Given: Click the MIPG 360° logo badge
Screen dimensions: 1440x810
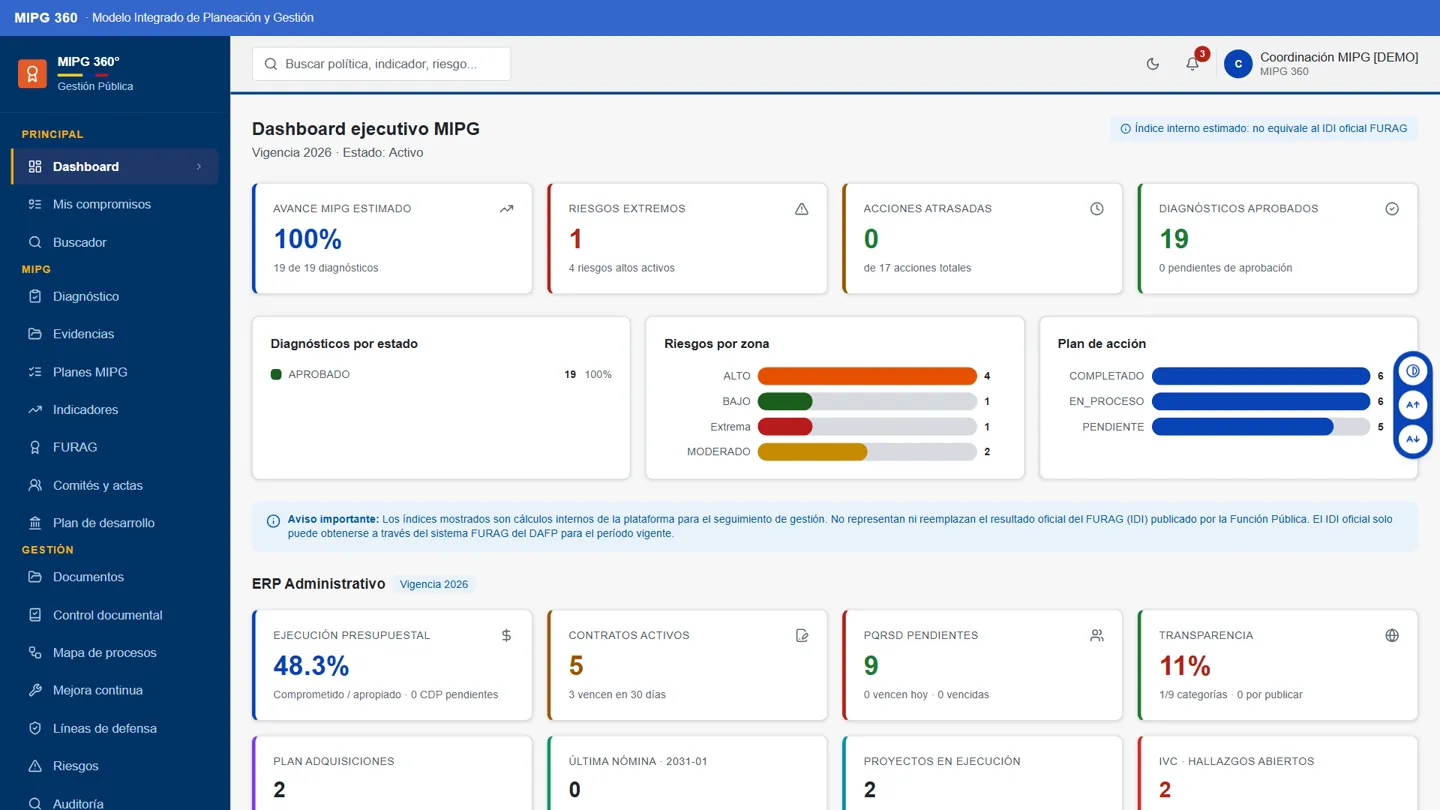Looking at the screenshot, I should click(32, 73).
